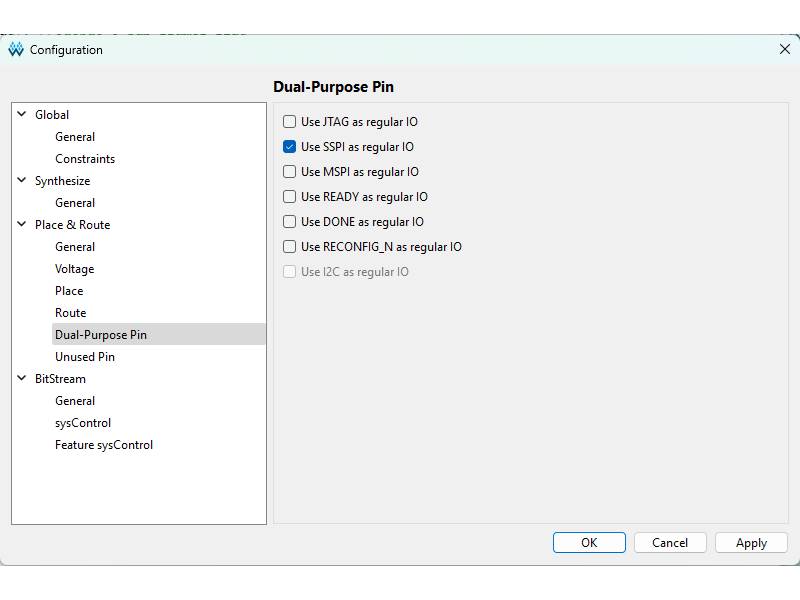Viewport: 800px width, 600px height.
Task: Collapse the Place & Route section
Action: [22, 225]
